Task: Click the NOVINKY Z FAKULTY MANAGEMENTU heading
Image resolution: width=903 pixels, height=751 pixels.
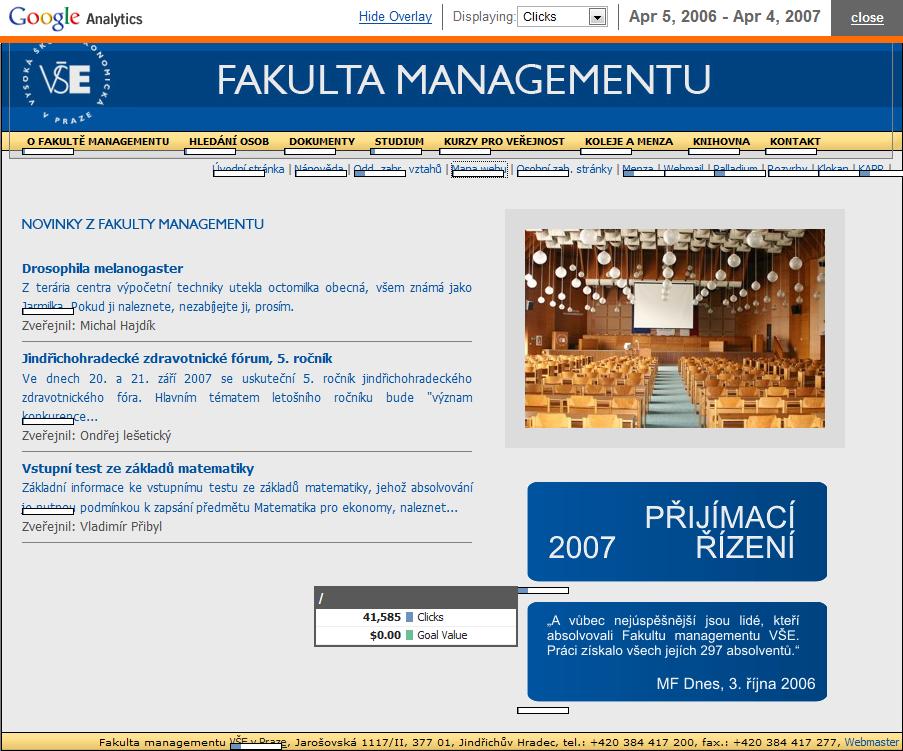Action: [142, 224]
